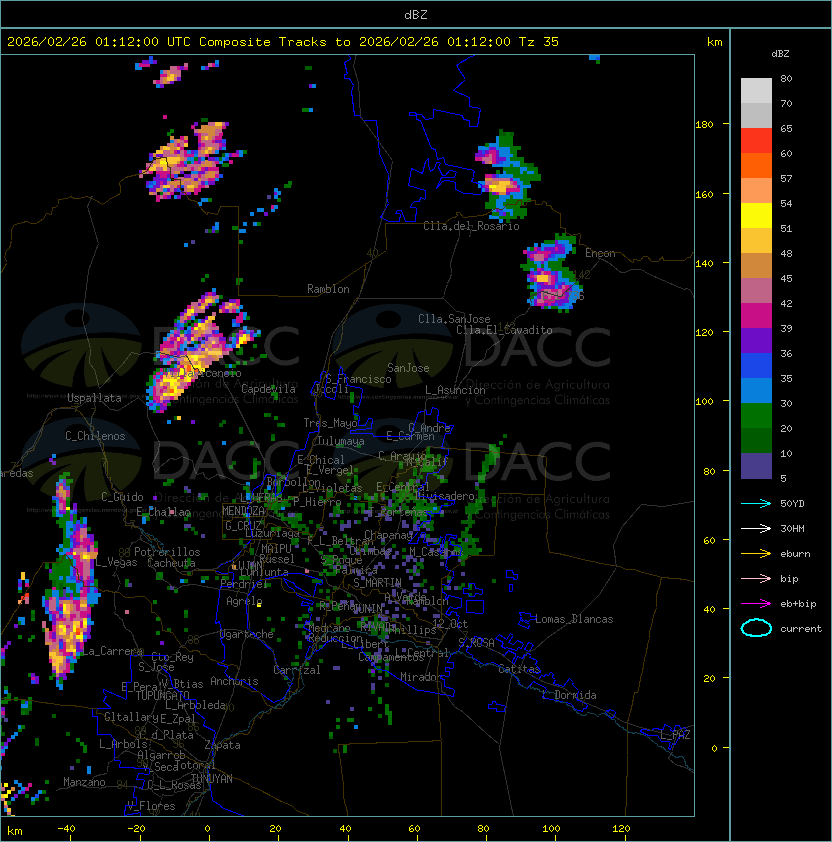
Task: Click the 'Uspallata' map label
Action: tap(94, 398)
